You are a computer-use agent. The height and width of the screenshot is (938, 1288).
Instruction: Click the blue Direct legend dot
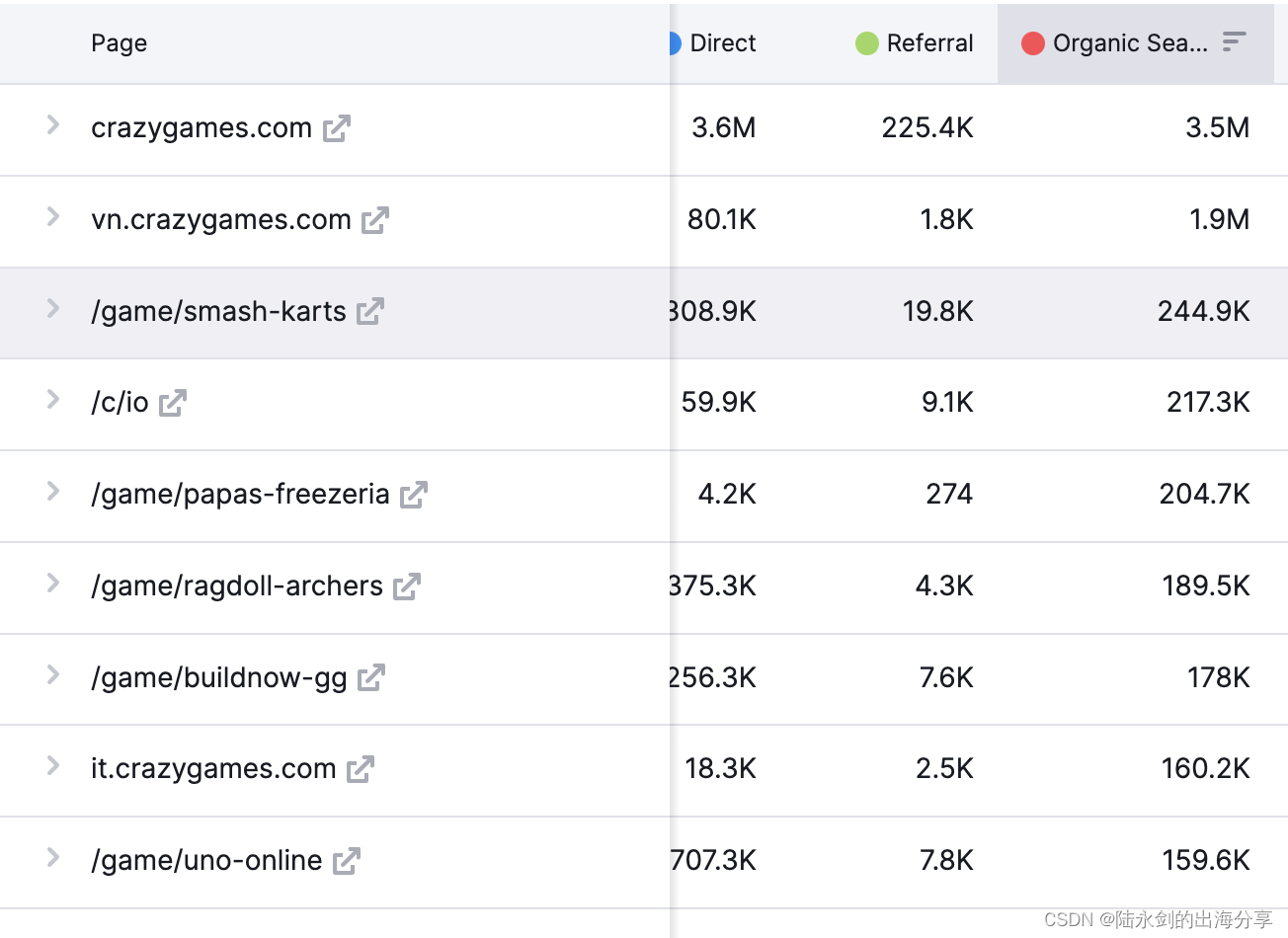coord(676,43)
